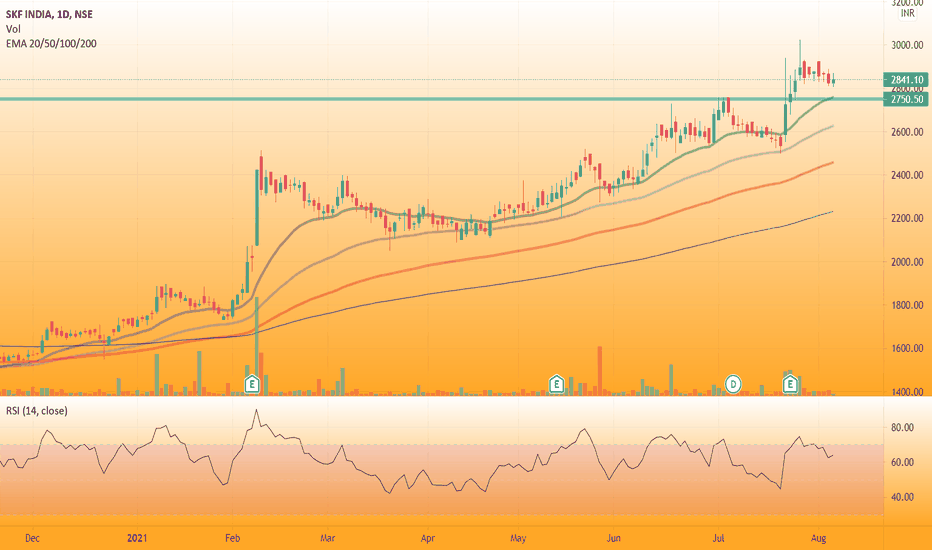Click the May label on time axis
The height and width of the screenshot is (550, 932).
[x=518, y=538]
